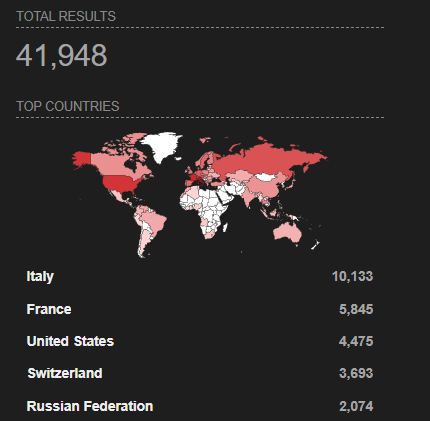Click the total results number 41,948
430x421 pixels.
(61, 55)
